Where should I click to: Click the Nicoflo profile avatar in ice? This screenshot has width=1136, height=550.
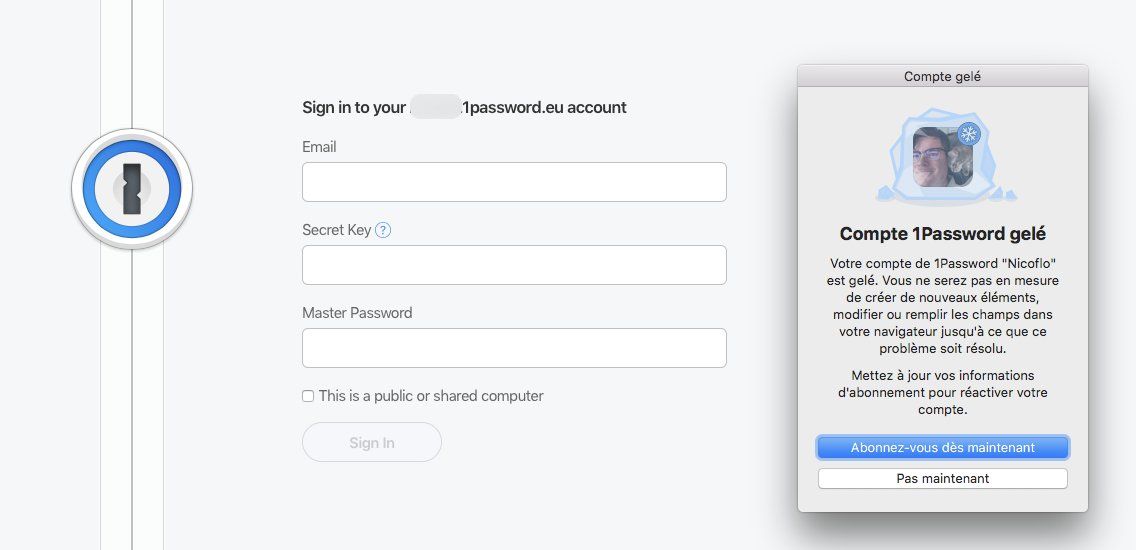pyautogui.click(x=942, y=156)
